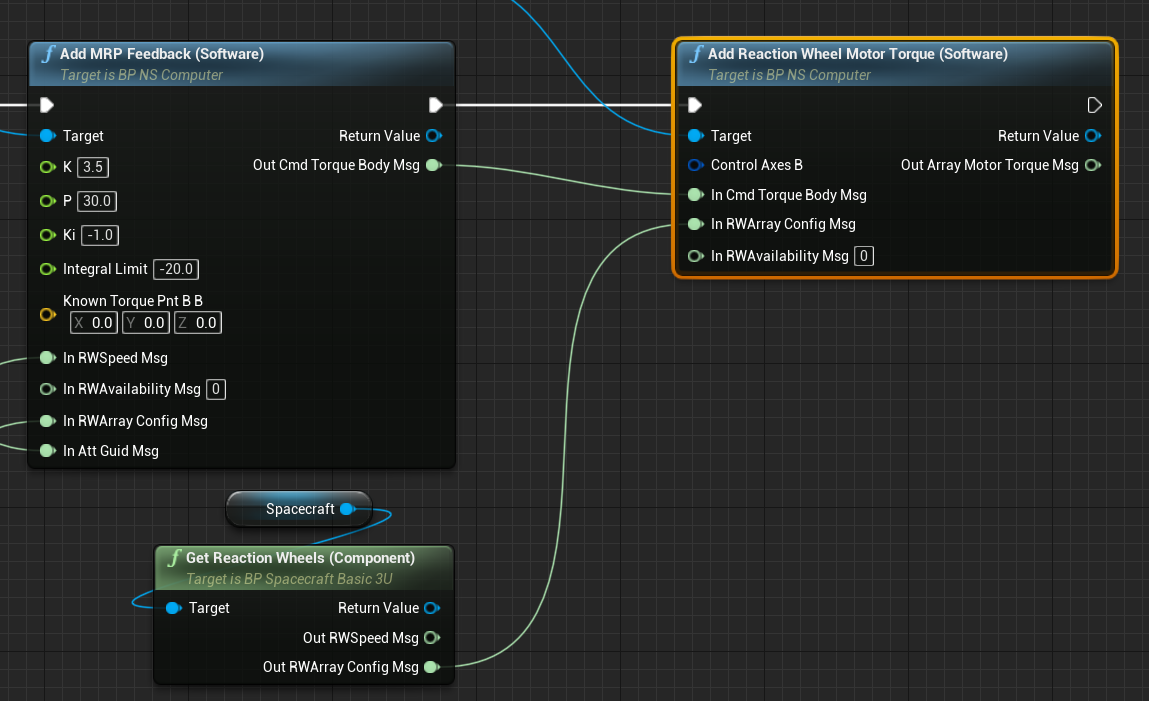Edit the Integral Limit field showing -20.0
The width and height of the screenshot is (1149, 701).
[177, 269]
